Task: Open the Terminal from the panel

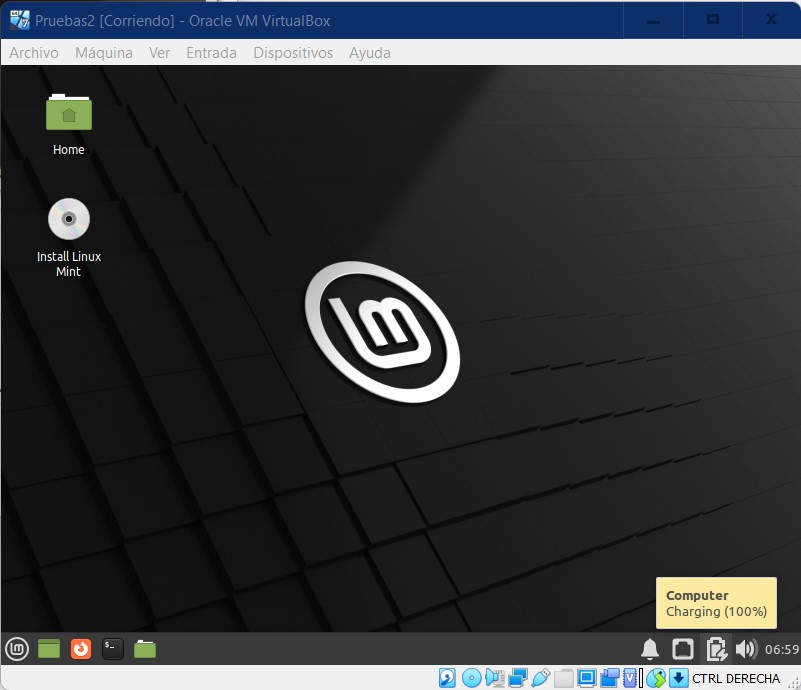Action: (113, 649)
